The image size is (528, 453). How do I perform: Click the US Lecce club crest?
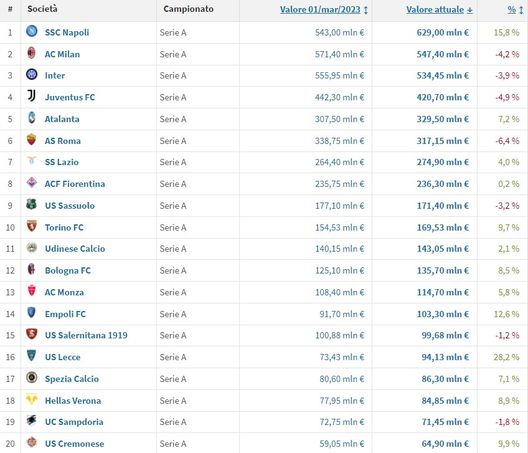pyautogui.click(x=31, y=356)
